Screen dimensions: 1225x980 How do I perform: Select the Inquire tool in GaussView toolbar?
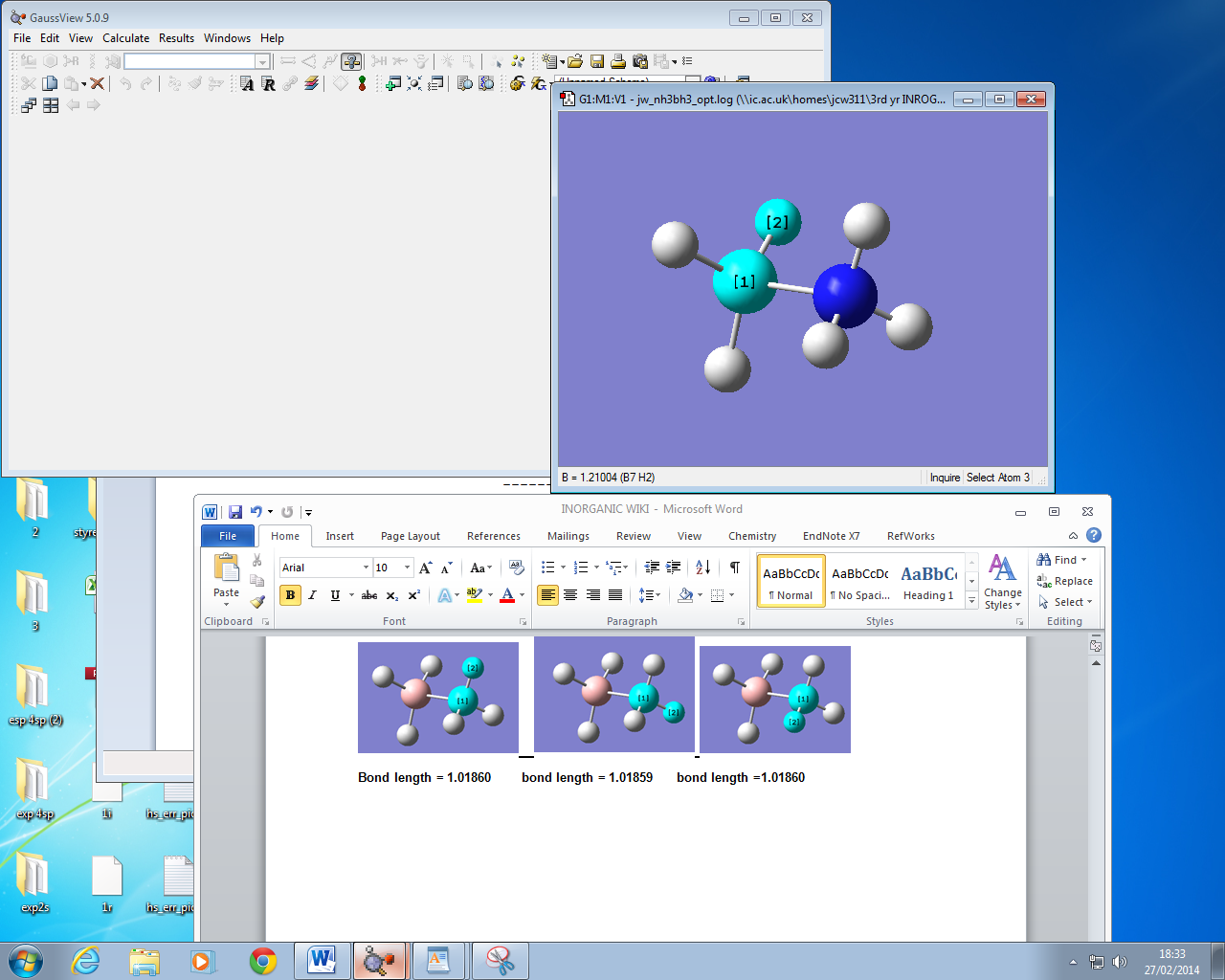(351, 61)
